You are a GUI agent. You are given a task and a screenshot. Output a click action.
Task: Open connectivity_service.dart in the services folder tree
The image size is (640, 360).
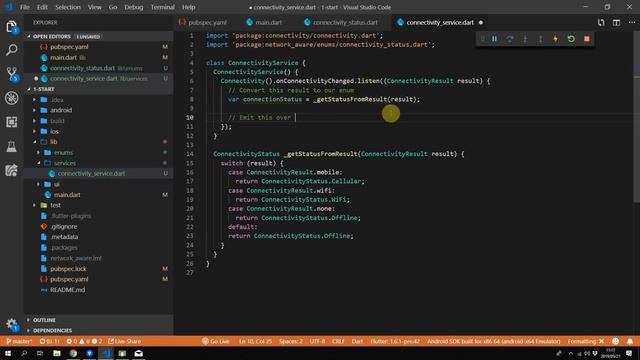click(x=91, y=173)
